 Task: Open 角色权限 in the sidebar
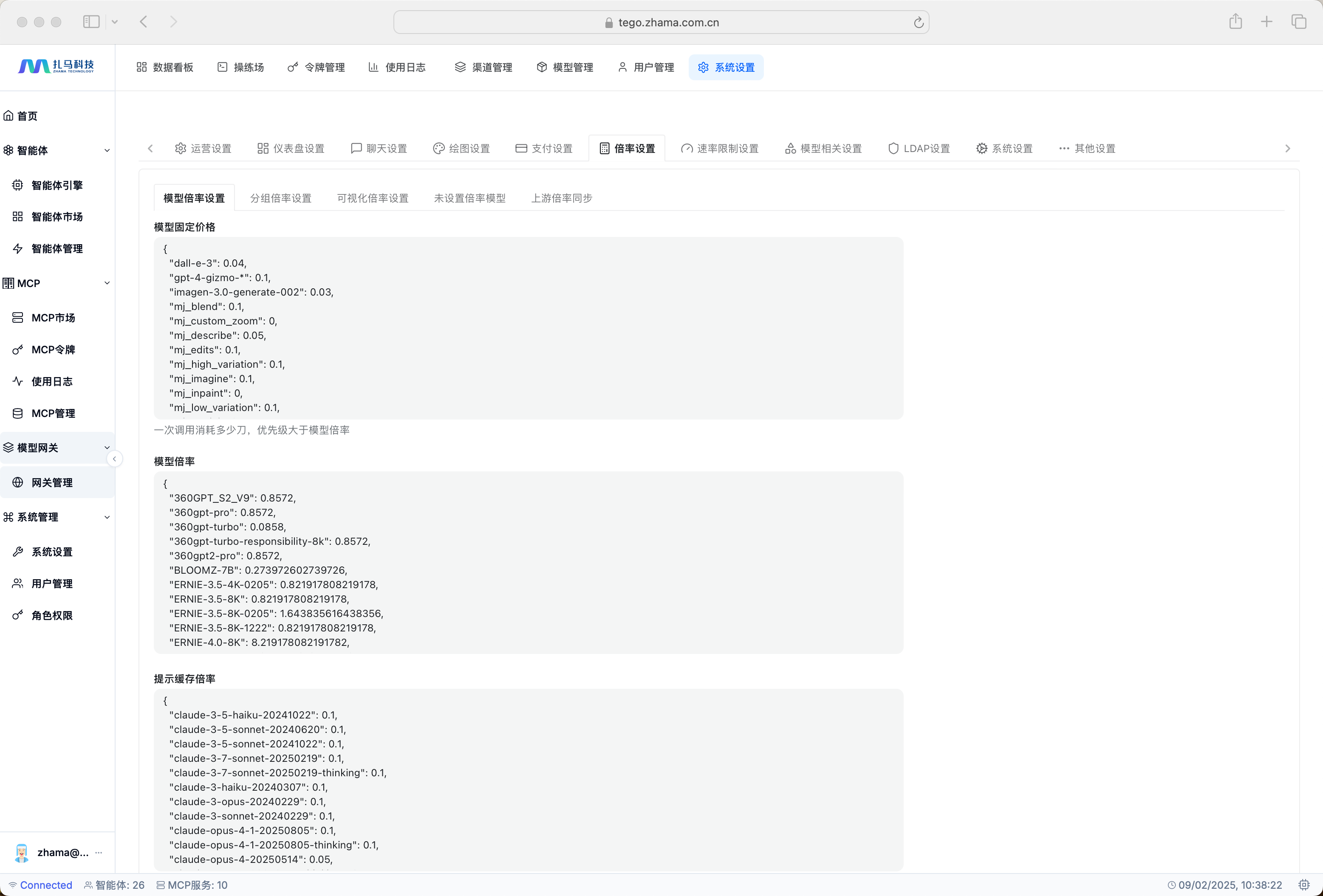click(52, 616)
